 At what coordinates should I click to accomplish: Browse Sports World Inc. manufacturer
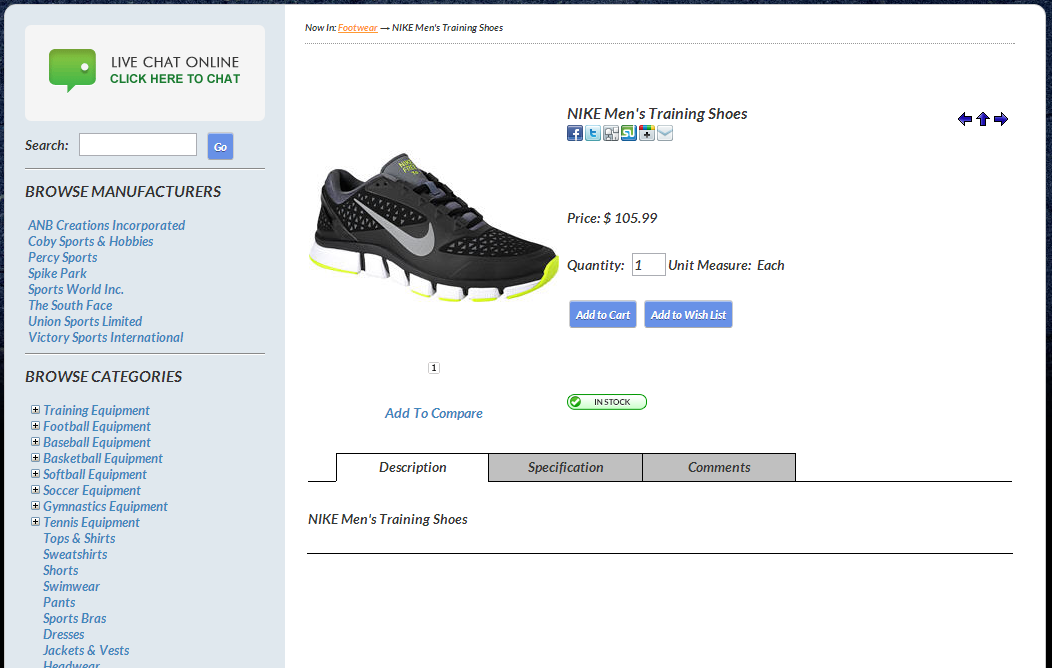click(x=76, y=290)
